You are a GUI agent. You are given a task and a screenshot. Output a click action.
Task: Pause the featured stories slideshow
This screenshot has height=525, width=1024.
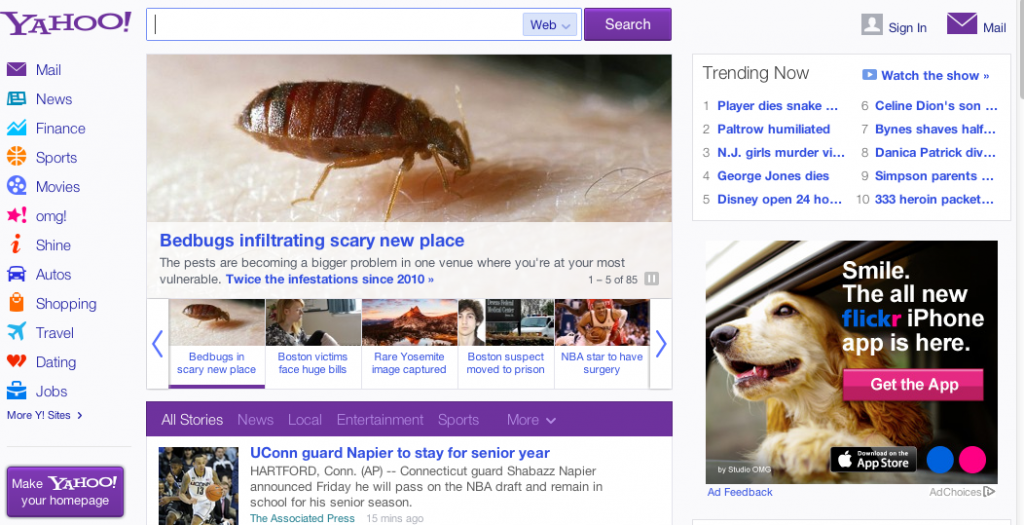pos(651,279)
